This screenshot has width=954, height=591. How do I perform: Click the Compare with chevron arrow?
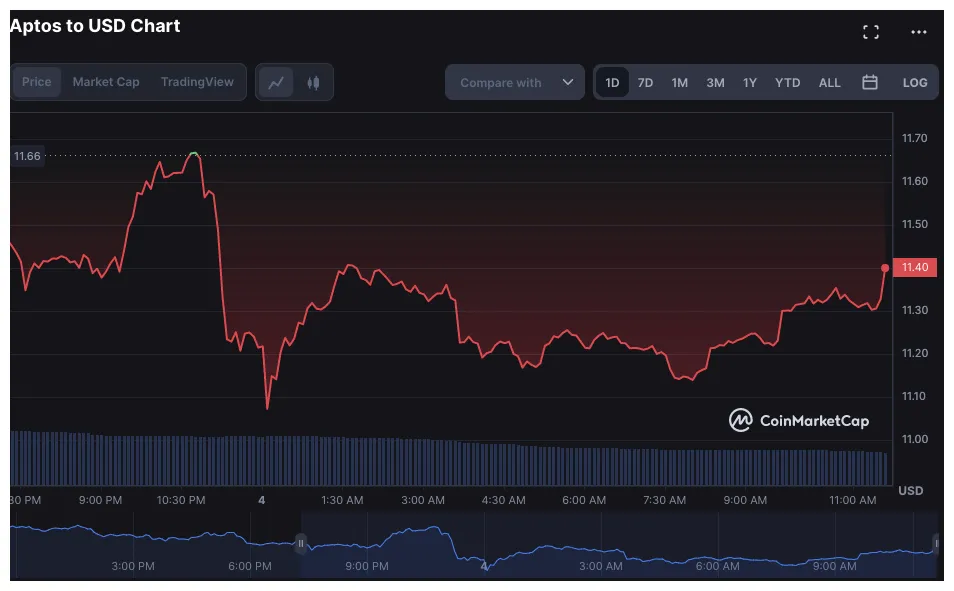(567, 82)
